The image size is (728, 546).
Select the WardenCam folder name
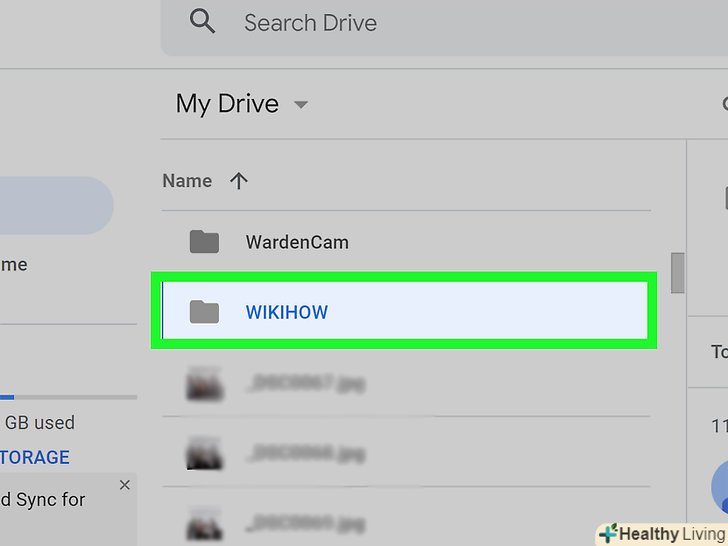click(297, 242)
